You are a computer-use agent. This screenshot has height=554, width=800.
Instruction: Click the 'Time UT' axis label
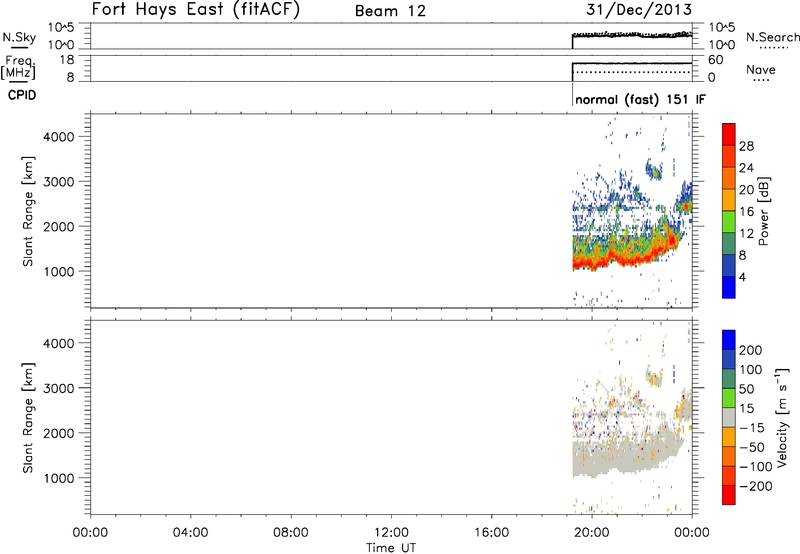click(391, 548)
